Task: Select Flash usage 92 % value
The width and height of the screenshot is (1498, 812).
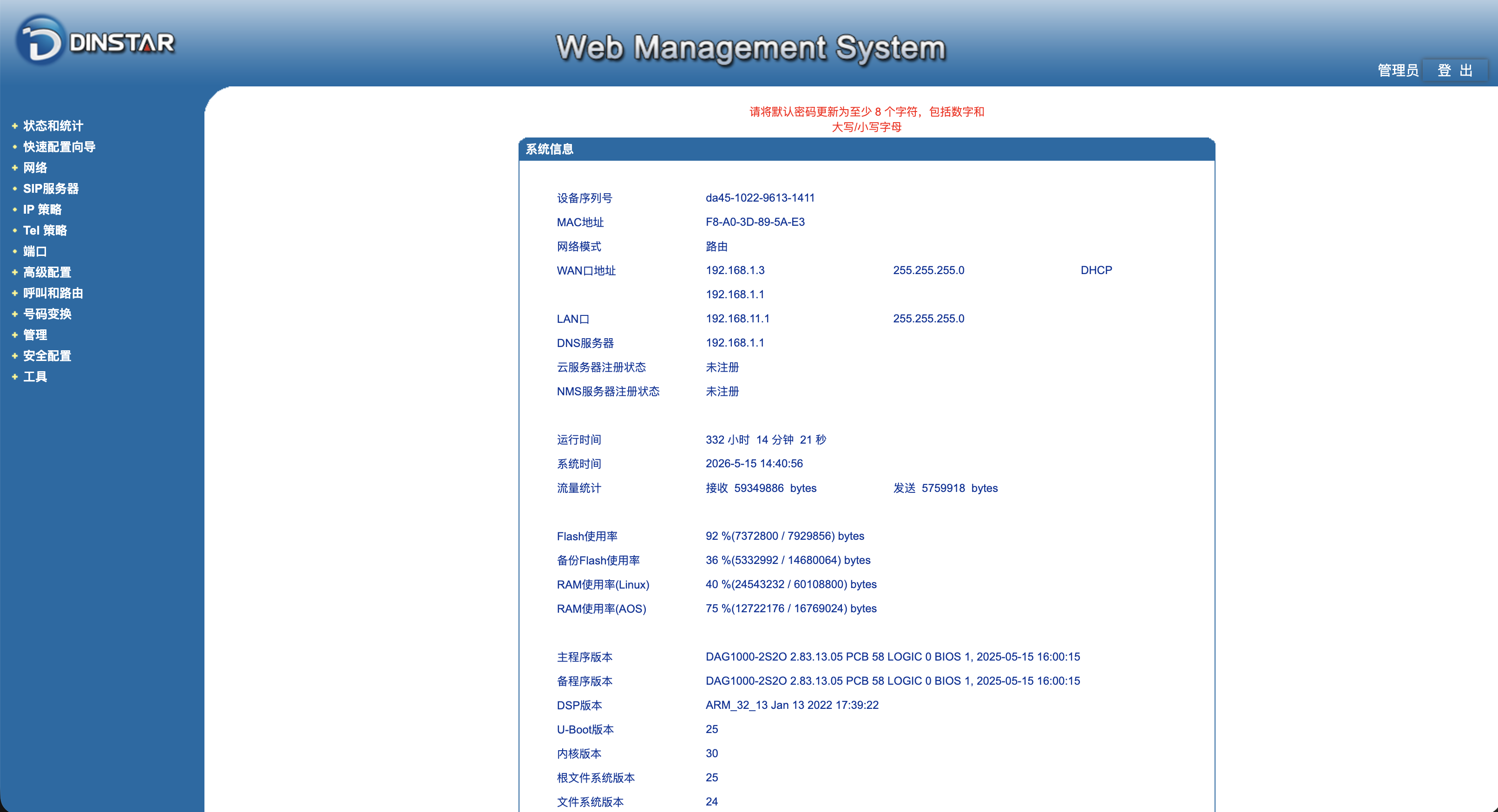Action: tap(785, 536)
